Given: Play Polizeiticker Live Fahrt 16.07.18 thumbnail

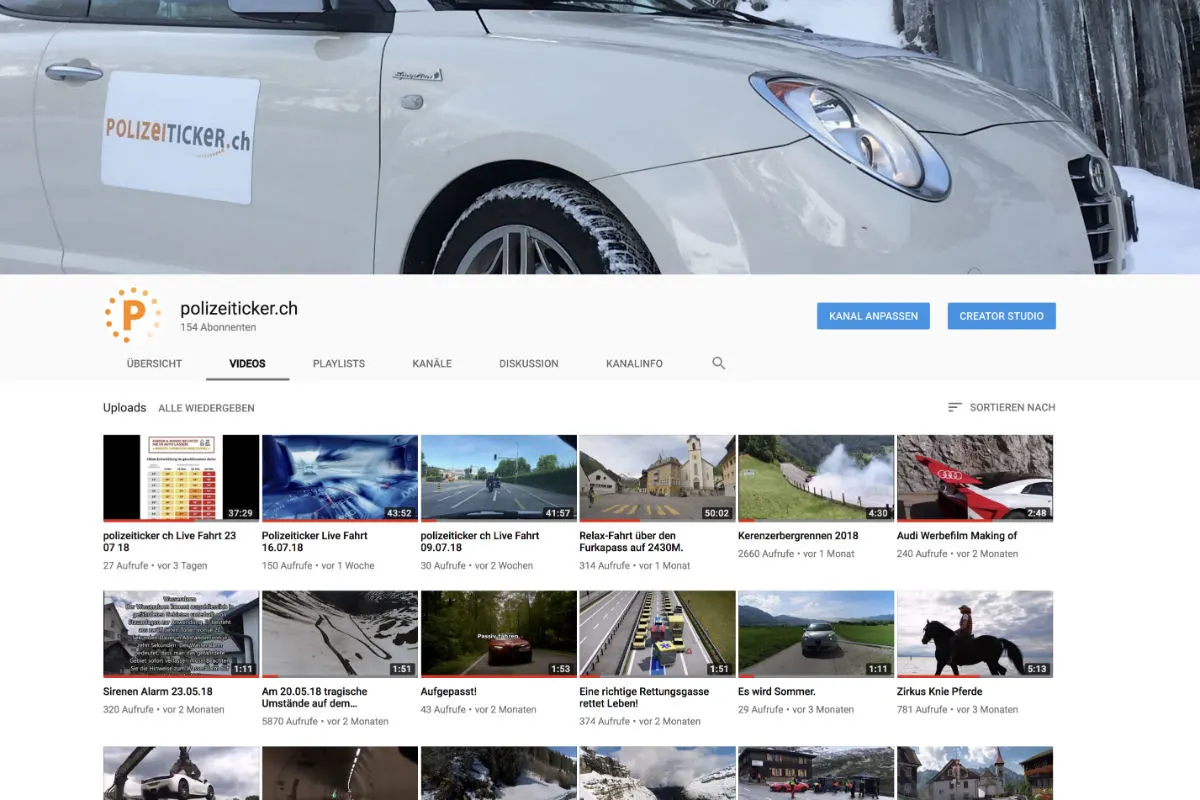Looking at the screenshot, I should tap(340, 478).
